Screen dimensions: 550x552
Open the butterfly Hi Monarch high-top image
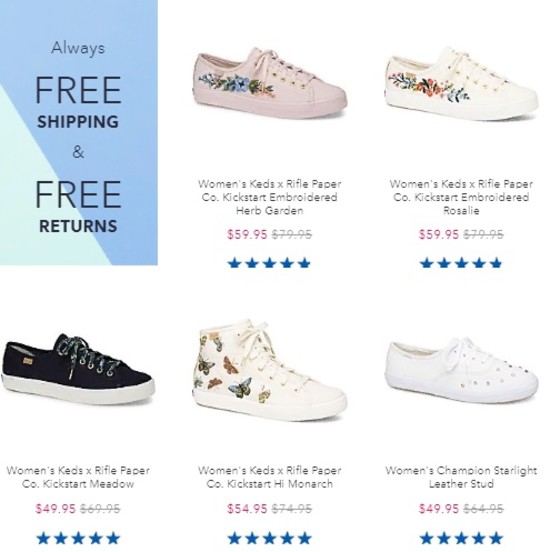click(270, 370)
